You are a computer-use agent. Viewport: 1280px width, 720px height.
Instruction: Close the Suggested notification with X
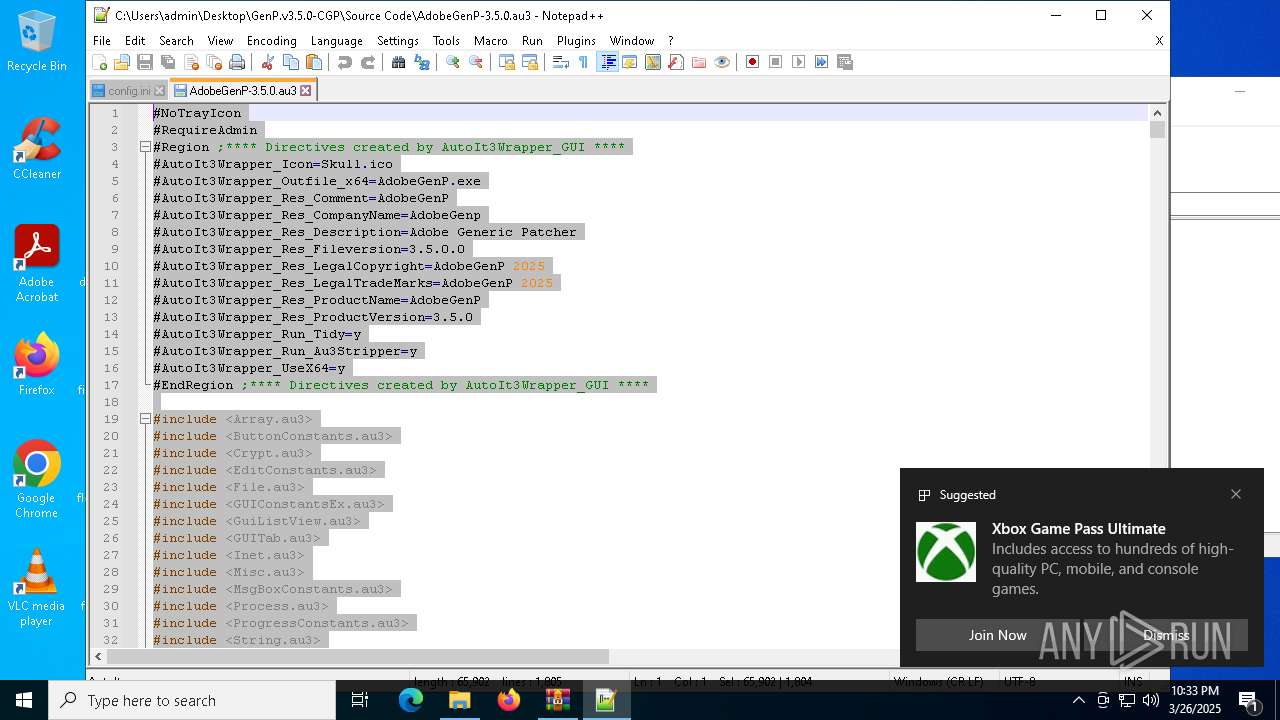[1236, 494]
